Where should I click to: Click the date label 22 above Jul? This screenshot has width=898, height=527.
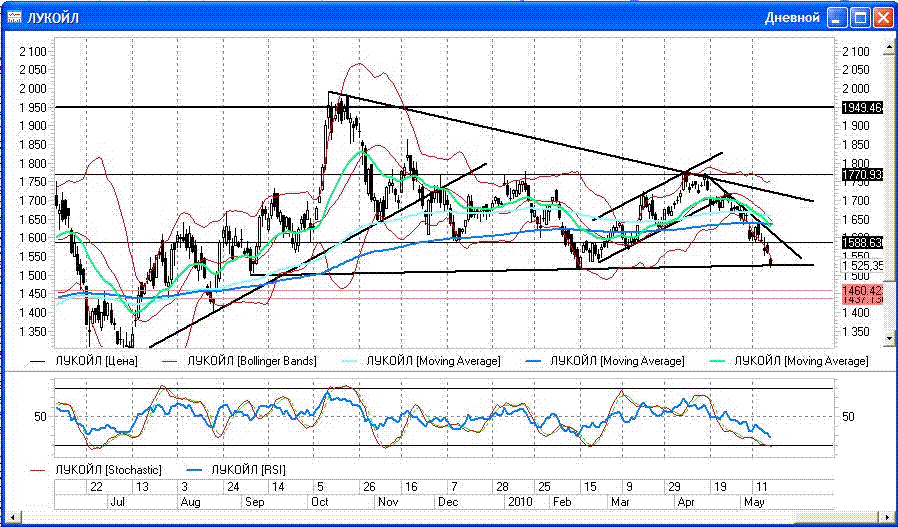(x=97, y=487)
